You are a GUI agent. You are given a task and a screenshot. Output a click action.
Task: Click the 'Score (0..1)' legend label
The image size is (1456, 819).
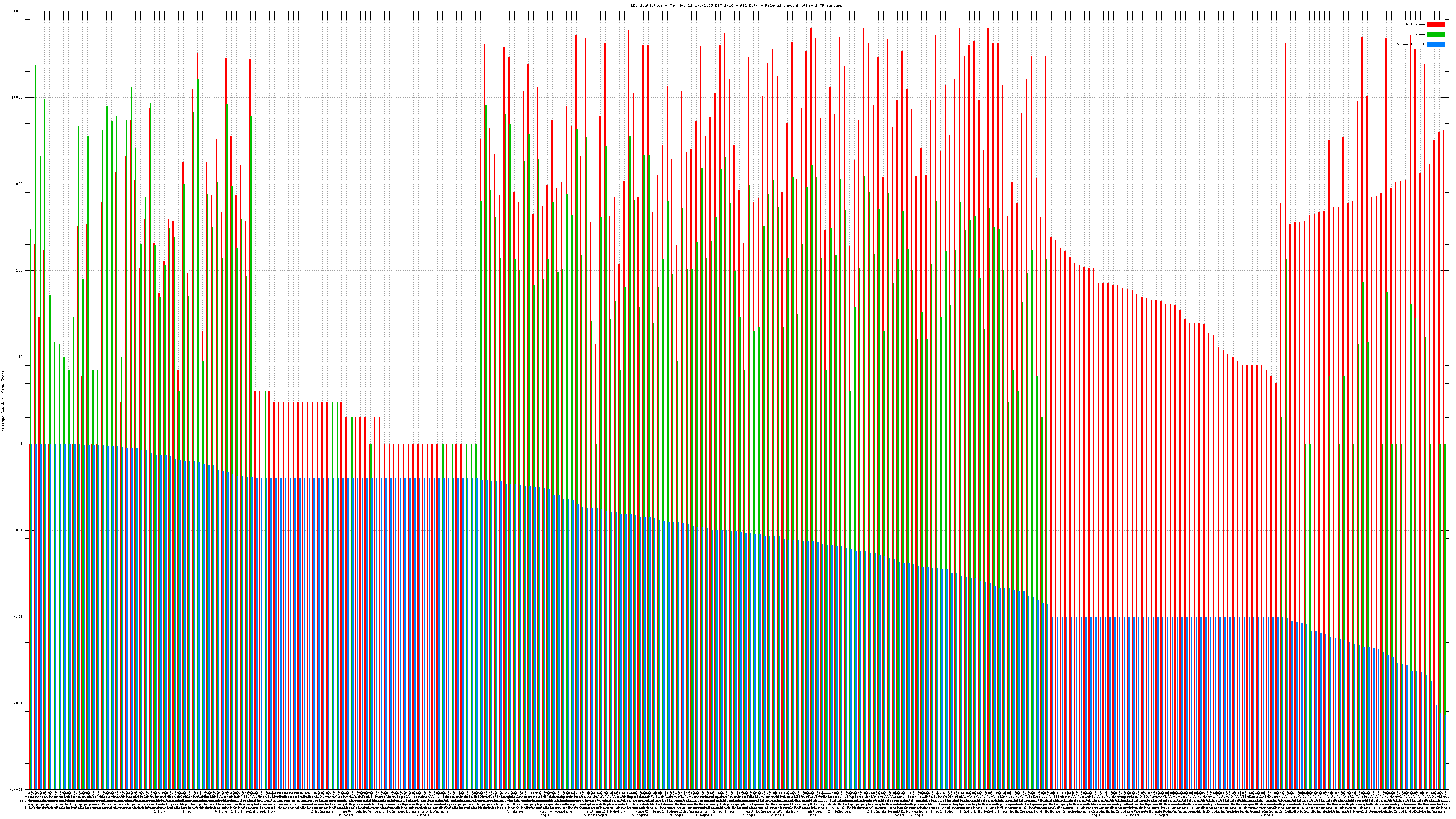click(x=1410, y=44)
